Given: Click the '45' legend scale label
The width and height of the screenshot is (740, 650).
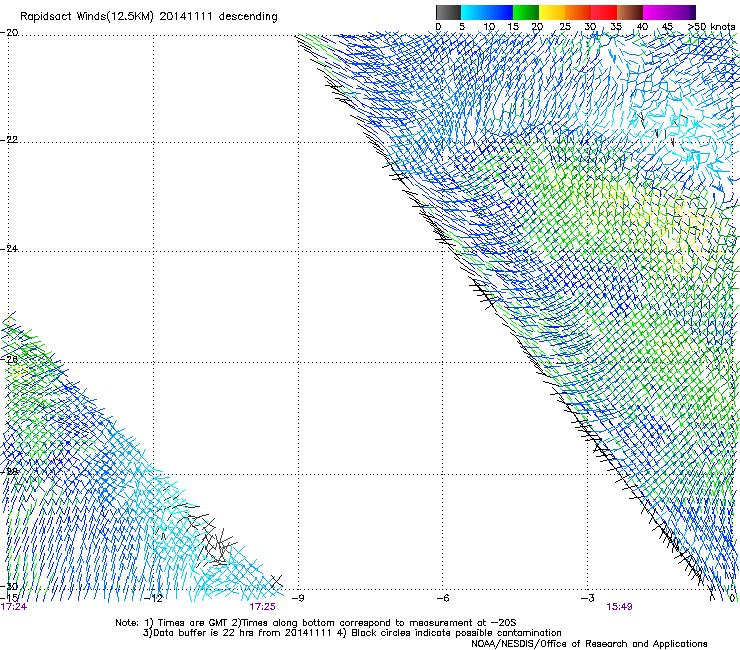Looking at the screenshot, I should [x=667, y=27].
